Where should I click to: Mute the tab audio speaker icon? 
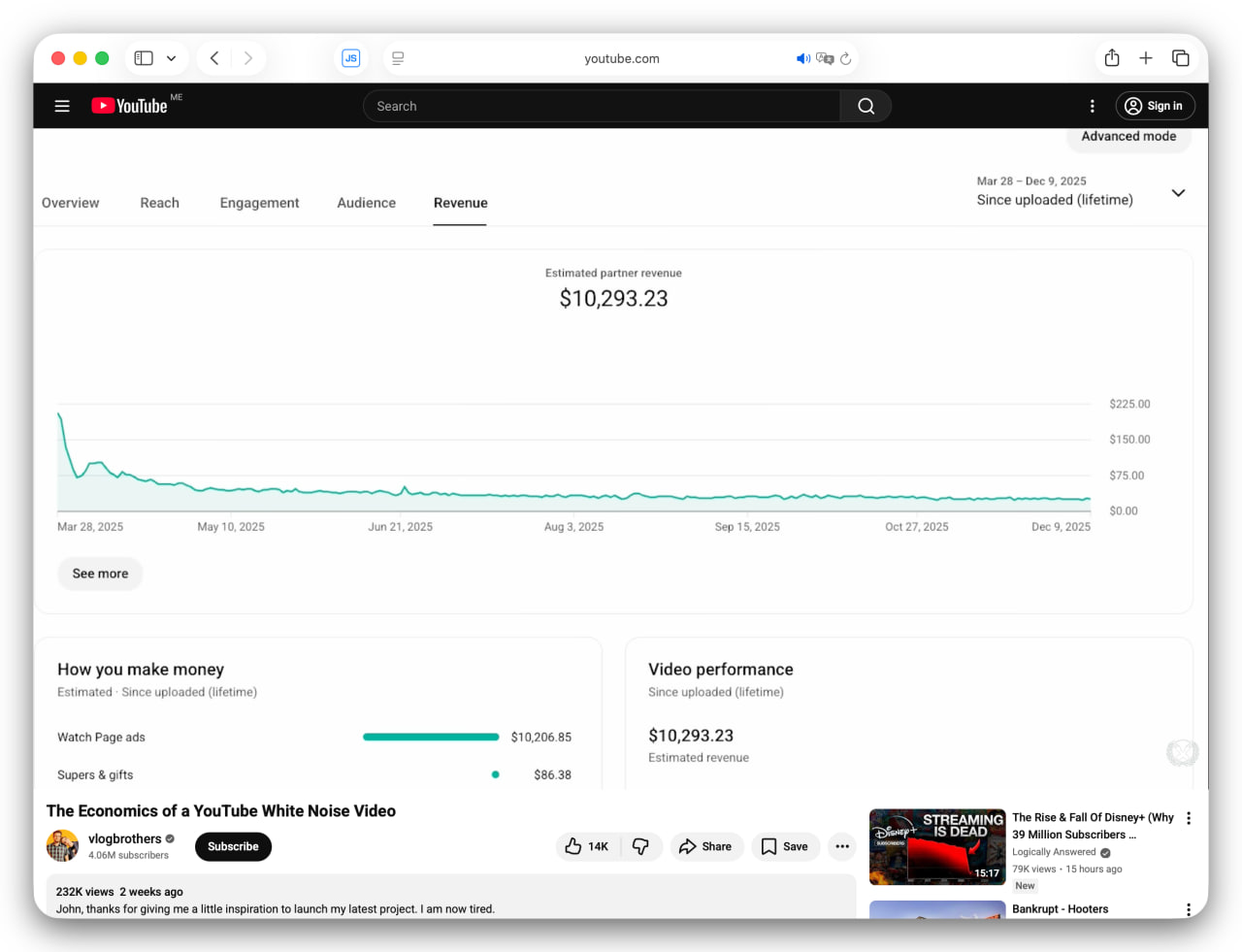pyautogui.click(x=802, y=58)
